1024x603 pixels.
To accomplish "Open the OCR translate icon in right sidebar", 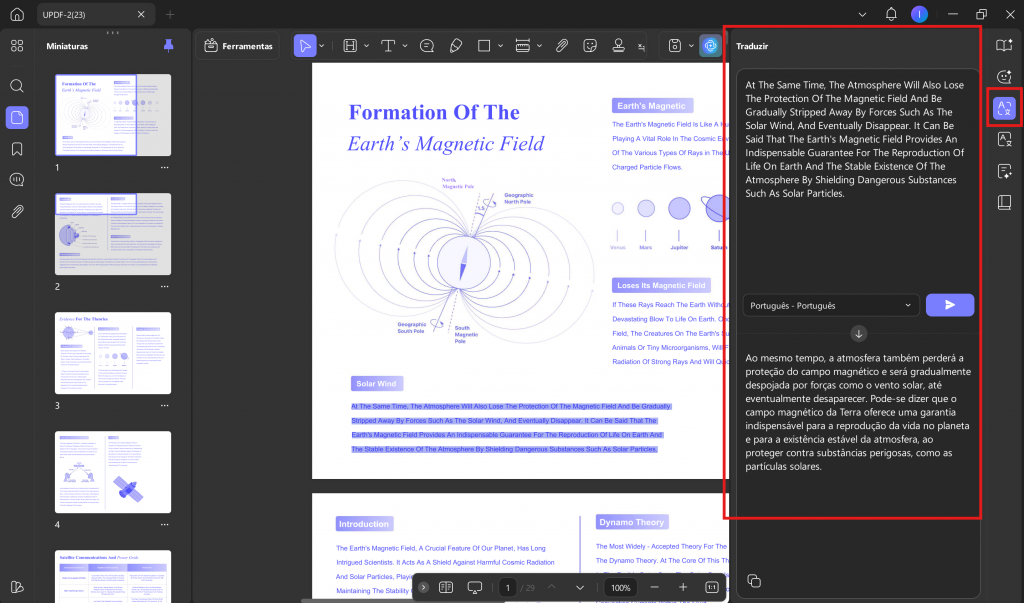I will [x=1004, y=139].
